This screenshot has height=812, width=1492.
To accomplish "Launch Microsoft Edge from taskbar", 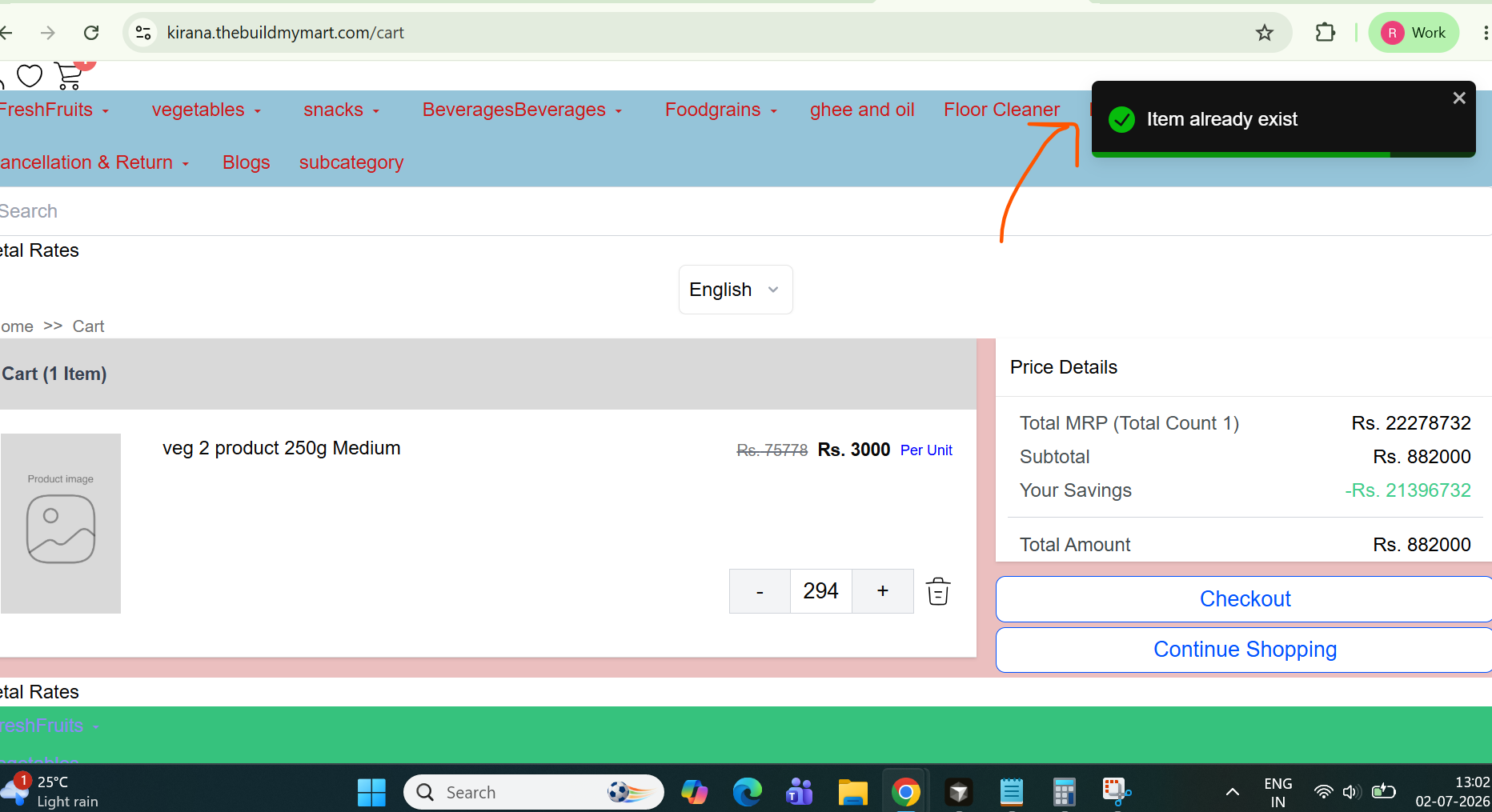I will coord(747,792).
